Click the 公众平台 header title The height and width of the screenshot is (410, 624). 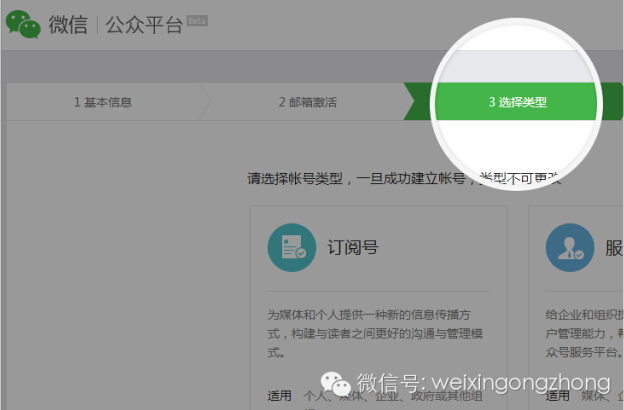point(144,25)
